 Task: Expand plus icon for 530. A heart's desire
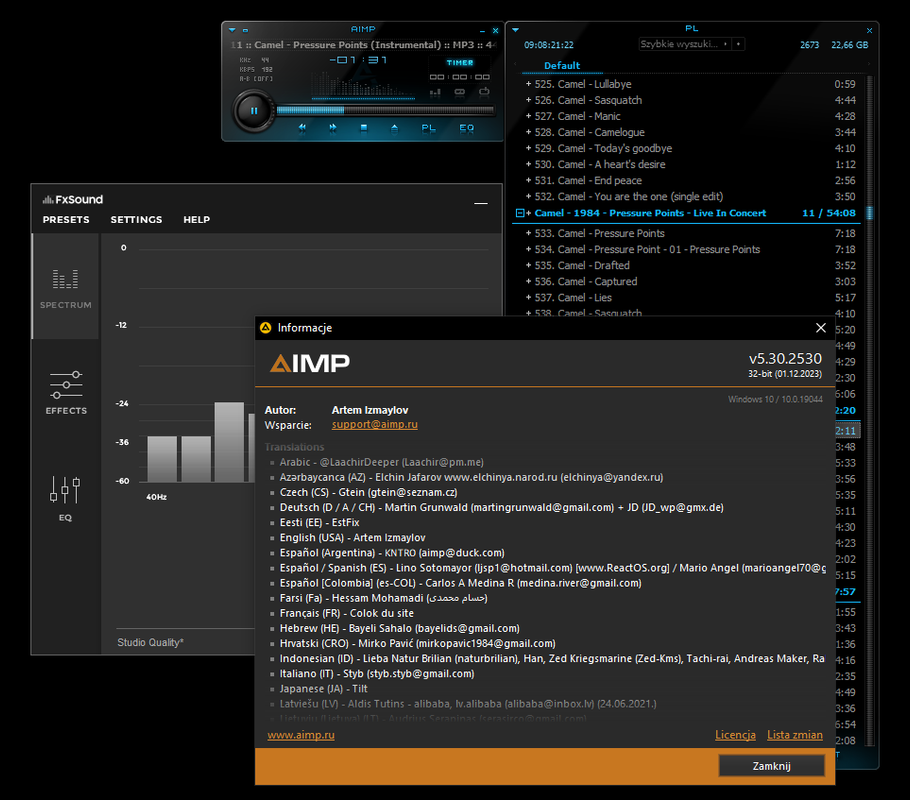point(528,164)
